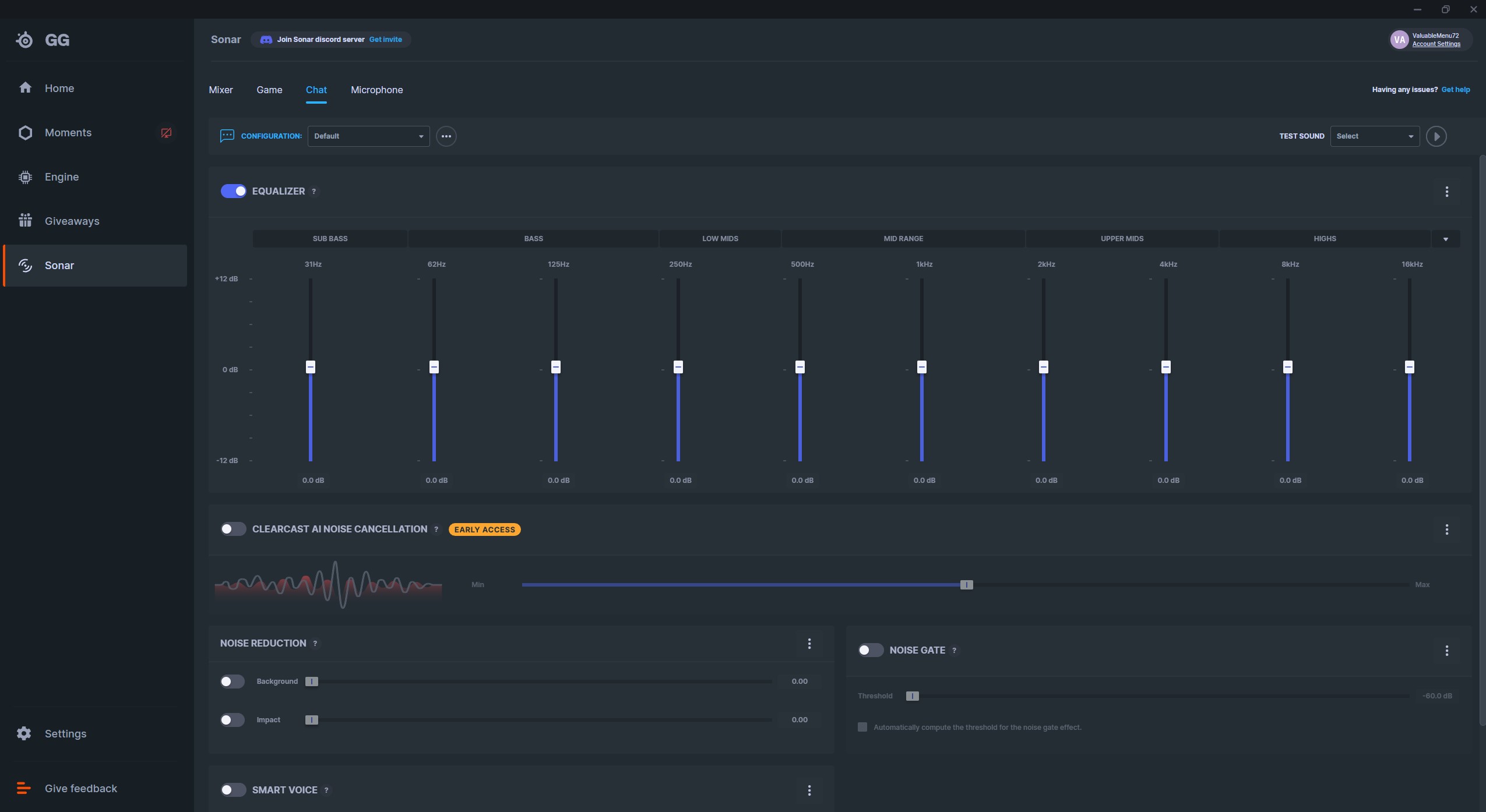Open configuration options three-dot button
Screen dimensions: 1486x812
point(446,136)
